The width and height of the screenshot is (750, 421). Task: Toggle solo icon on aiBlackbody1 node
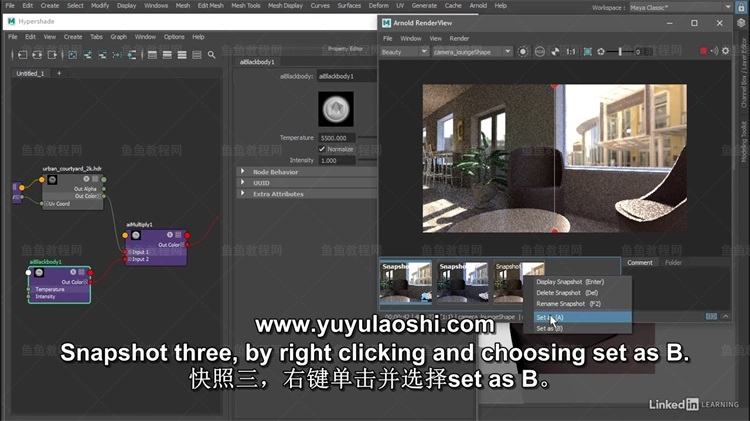tap(73, 272)
